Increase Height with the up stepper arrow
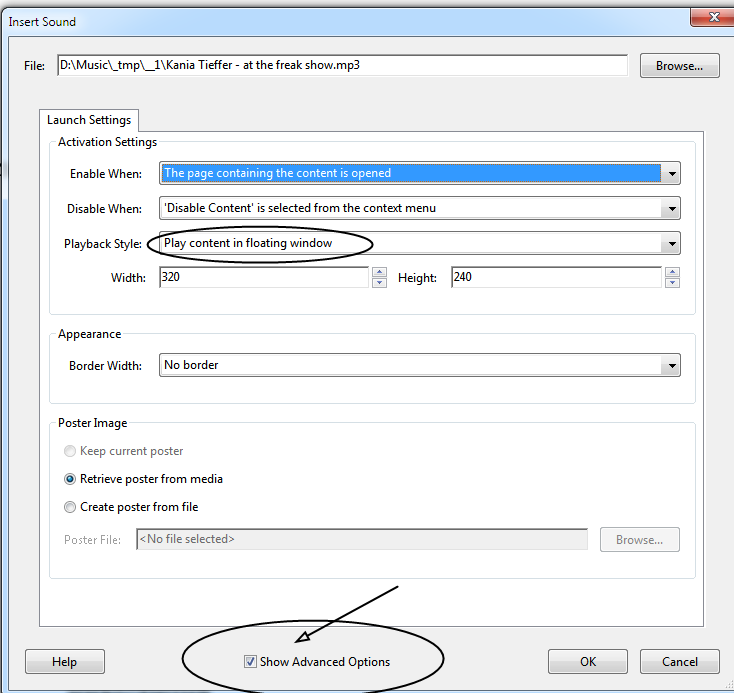Screen dimensions: 734x693 point(672,272)
